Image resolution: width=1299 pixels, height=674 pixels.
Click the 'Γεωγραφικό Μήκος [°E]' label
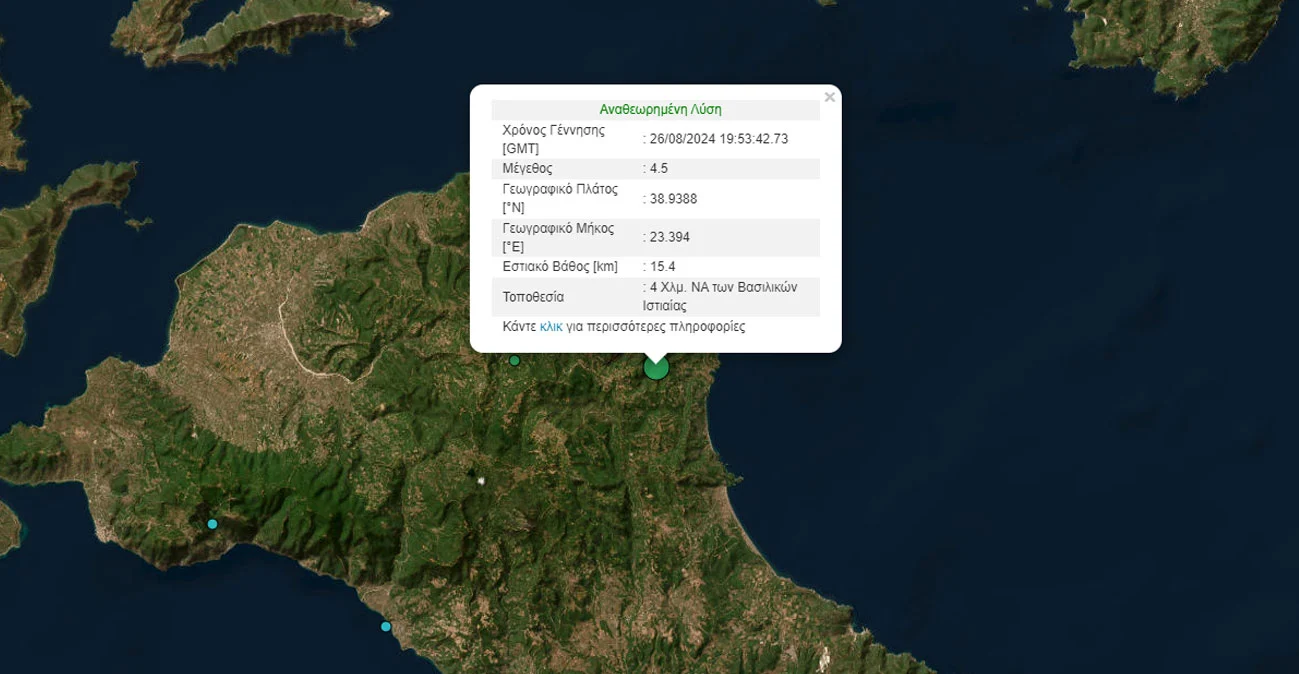click(558, 237)
